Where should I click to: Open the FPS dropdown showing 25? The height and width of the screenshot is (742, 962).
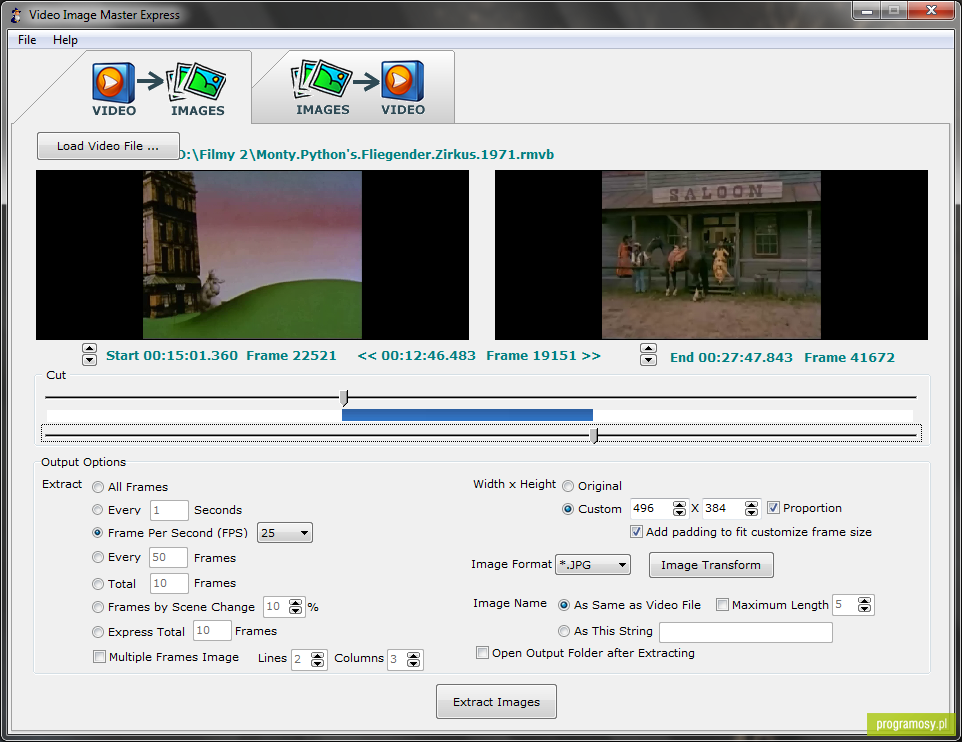coord(285,533)
